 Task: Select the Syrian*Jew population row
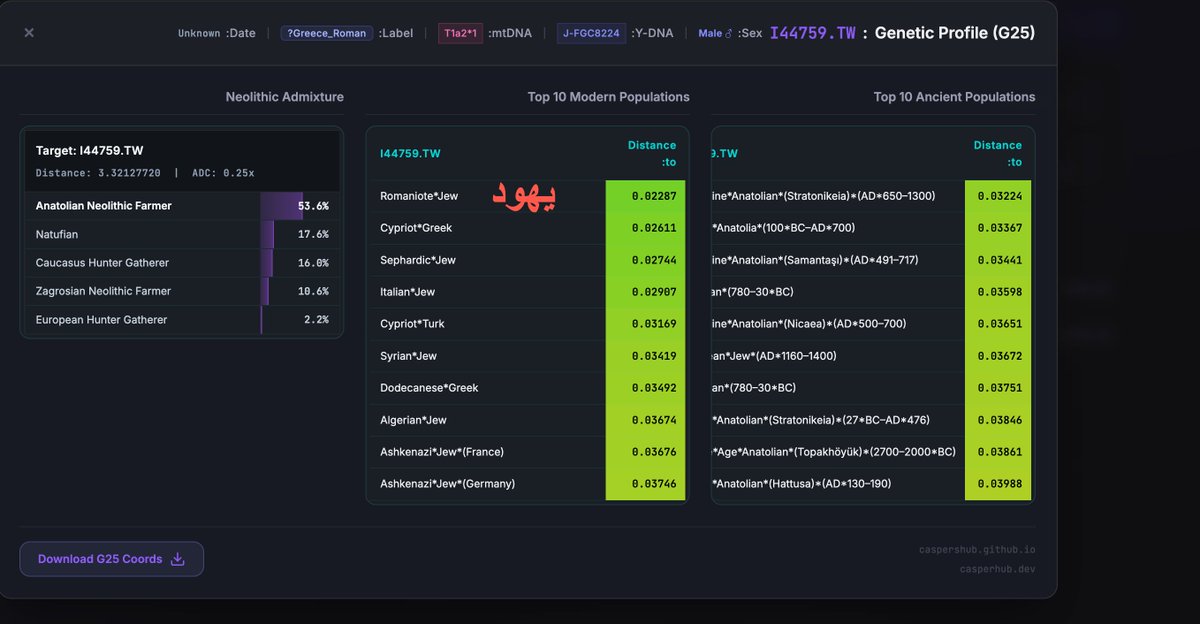tap(527, 356)
